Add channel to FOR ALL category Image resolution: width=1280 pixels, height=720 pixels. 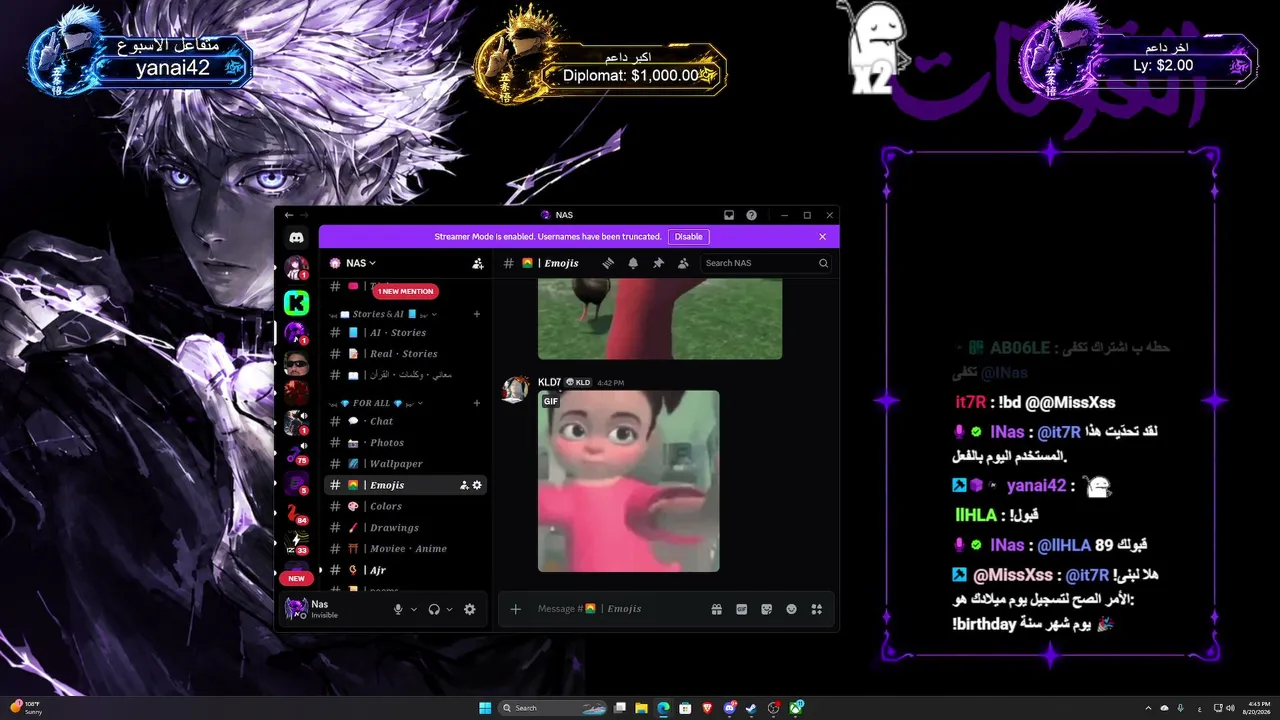[x=477, y=403]
